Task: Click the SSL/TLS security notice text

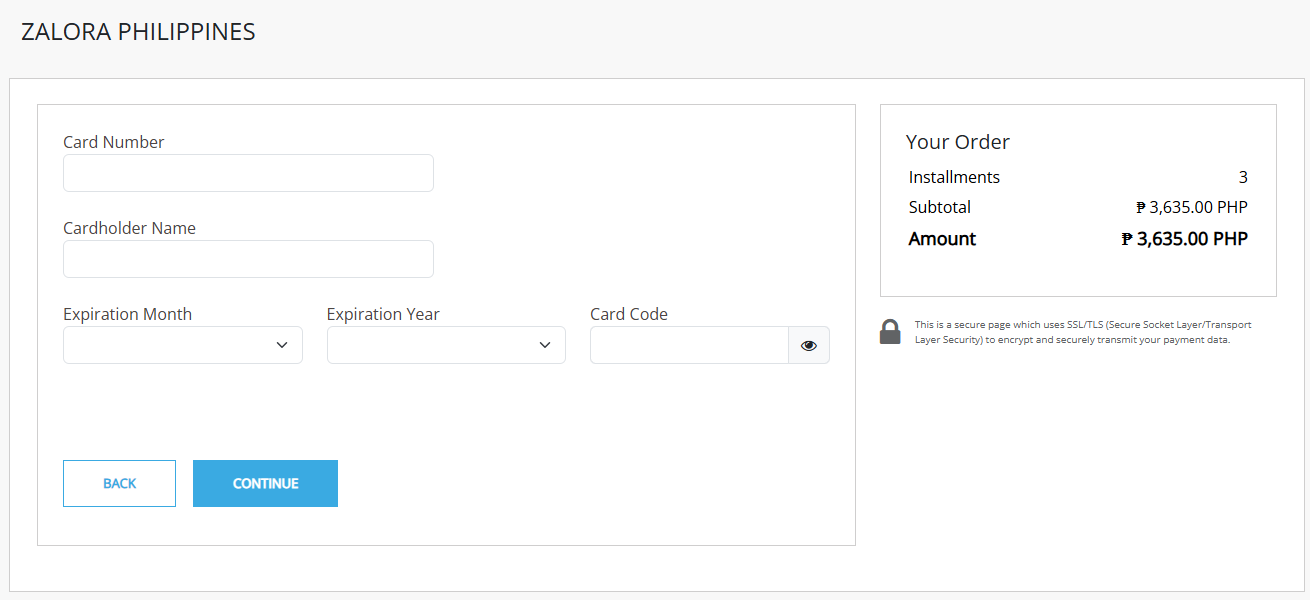Action: click(1082, 332)
